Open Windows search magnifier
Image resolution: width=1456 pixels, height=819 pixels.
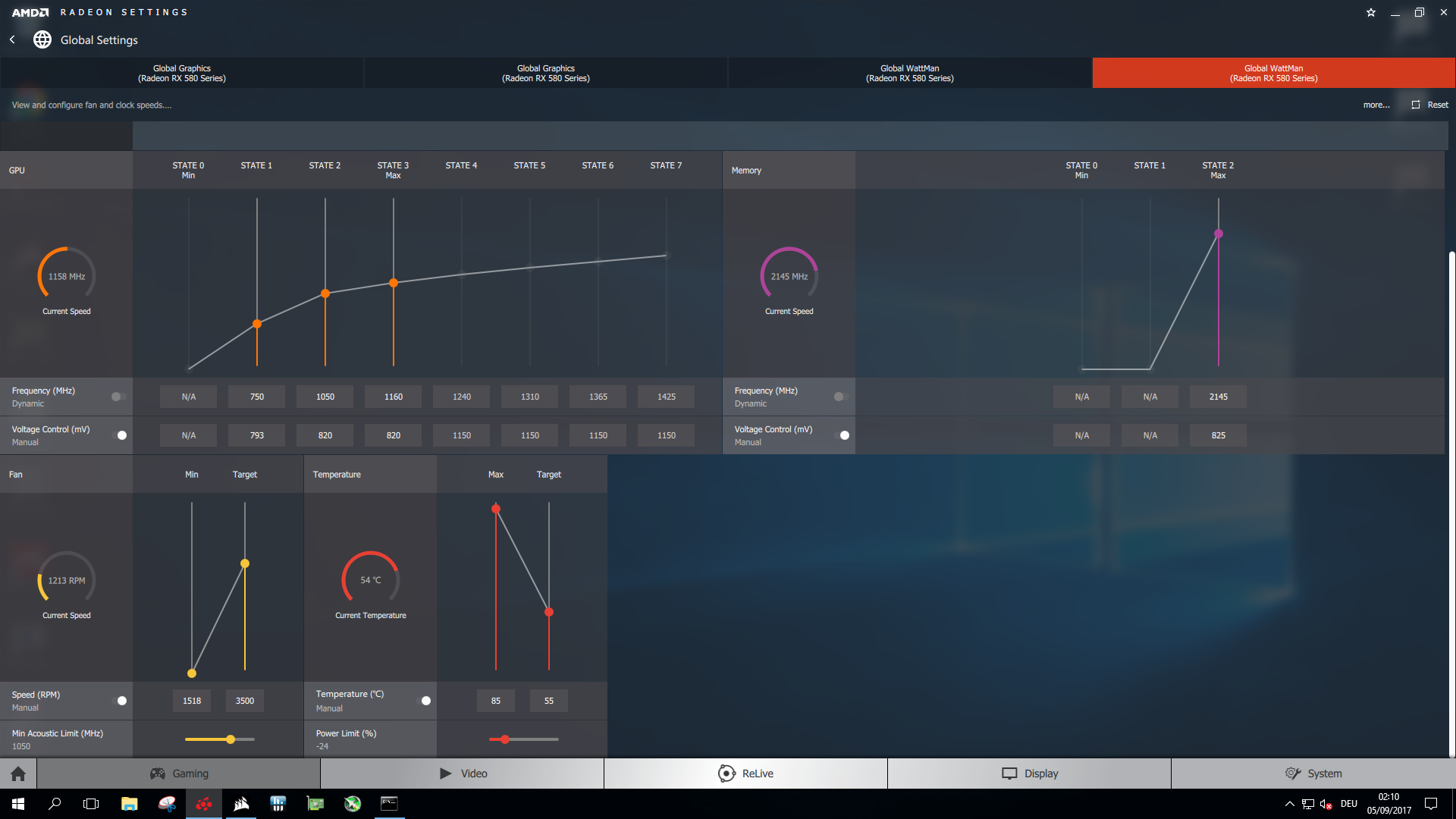pos(55,804)
